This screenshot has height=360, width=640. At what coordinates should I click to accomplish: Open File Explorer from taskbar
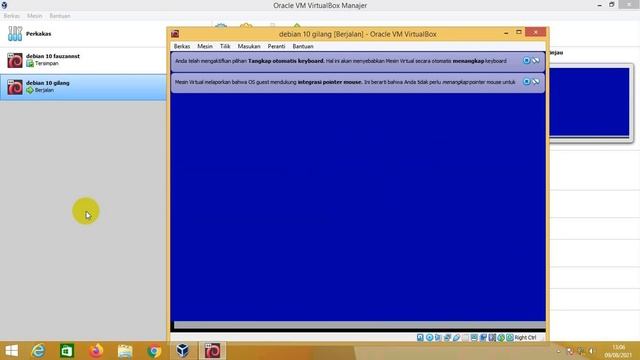pos(125,351)
